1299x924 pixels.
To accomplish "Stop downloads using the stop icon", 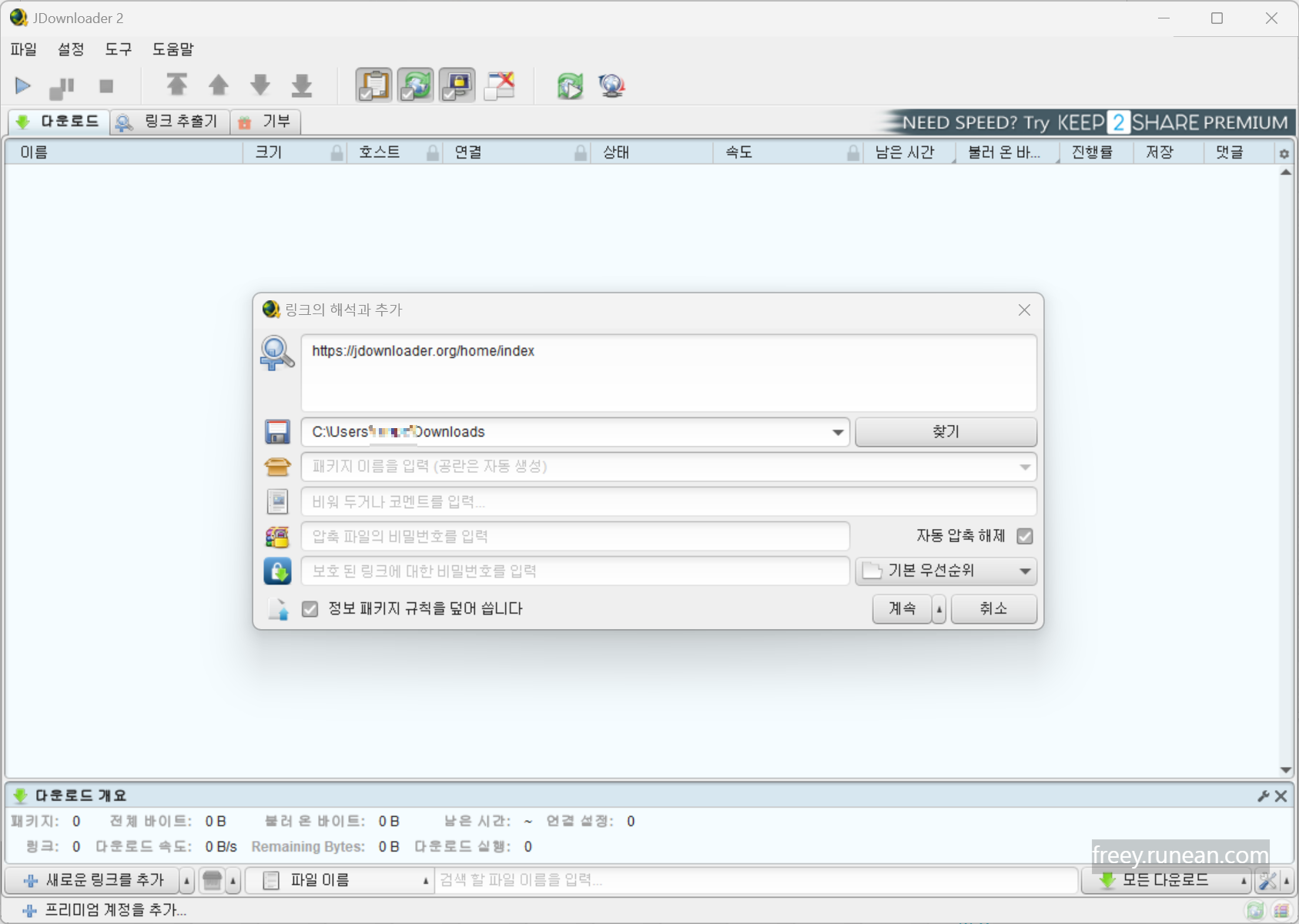I will coord(106,85).
